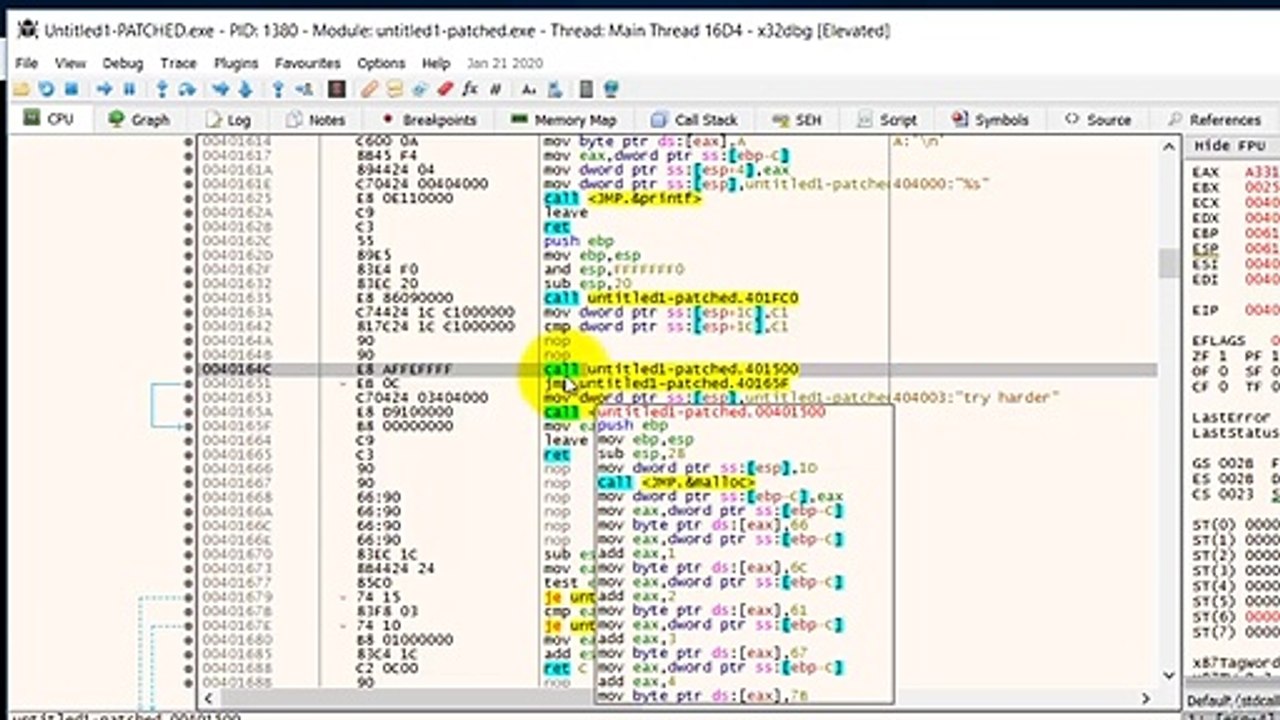Image resolution: width=1280 pixels, height=720 pixels.
Task: Toggle breakpoint bullet at address 00401642
Action: [x=189, y=326]
